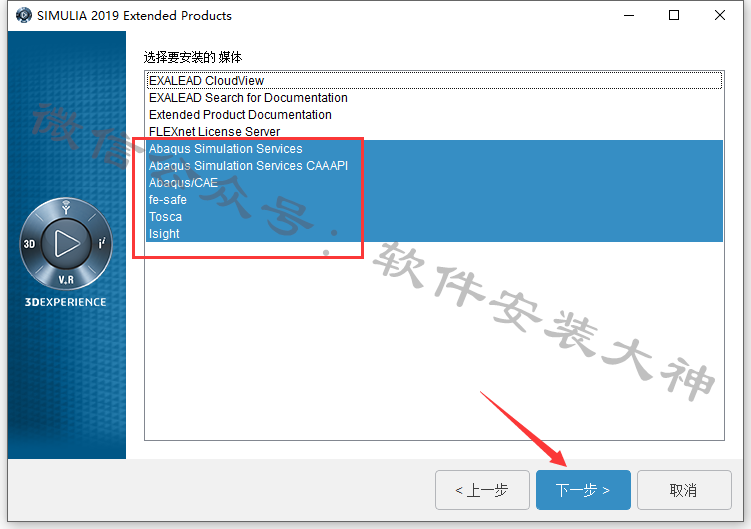
Task: Click the 3DEXPERIENCE compass play icon
Action: coord(66,243)
